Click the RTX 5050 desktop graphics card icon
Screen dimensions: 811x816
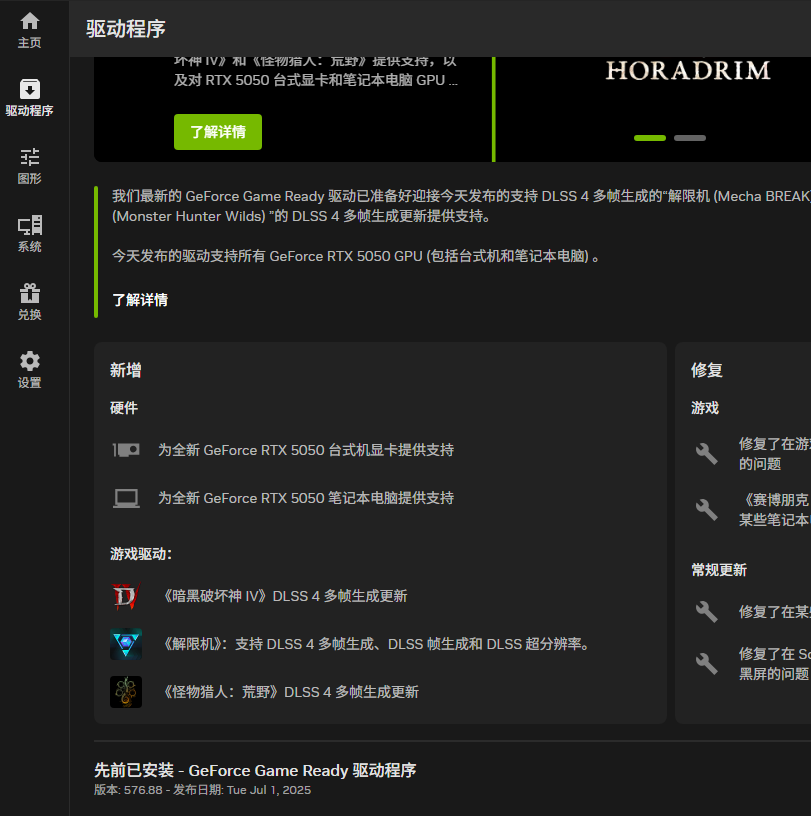(126, 450)
